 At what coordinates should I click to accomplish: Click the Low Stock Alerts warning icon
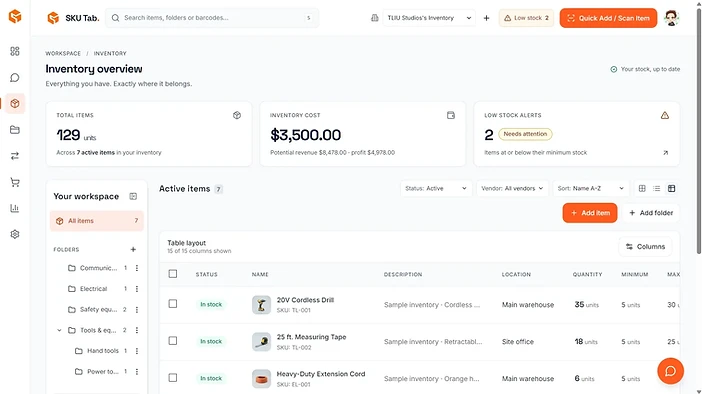click(x=665, y=115)
